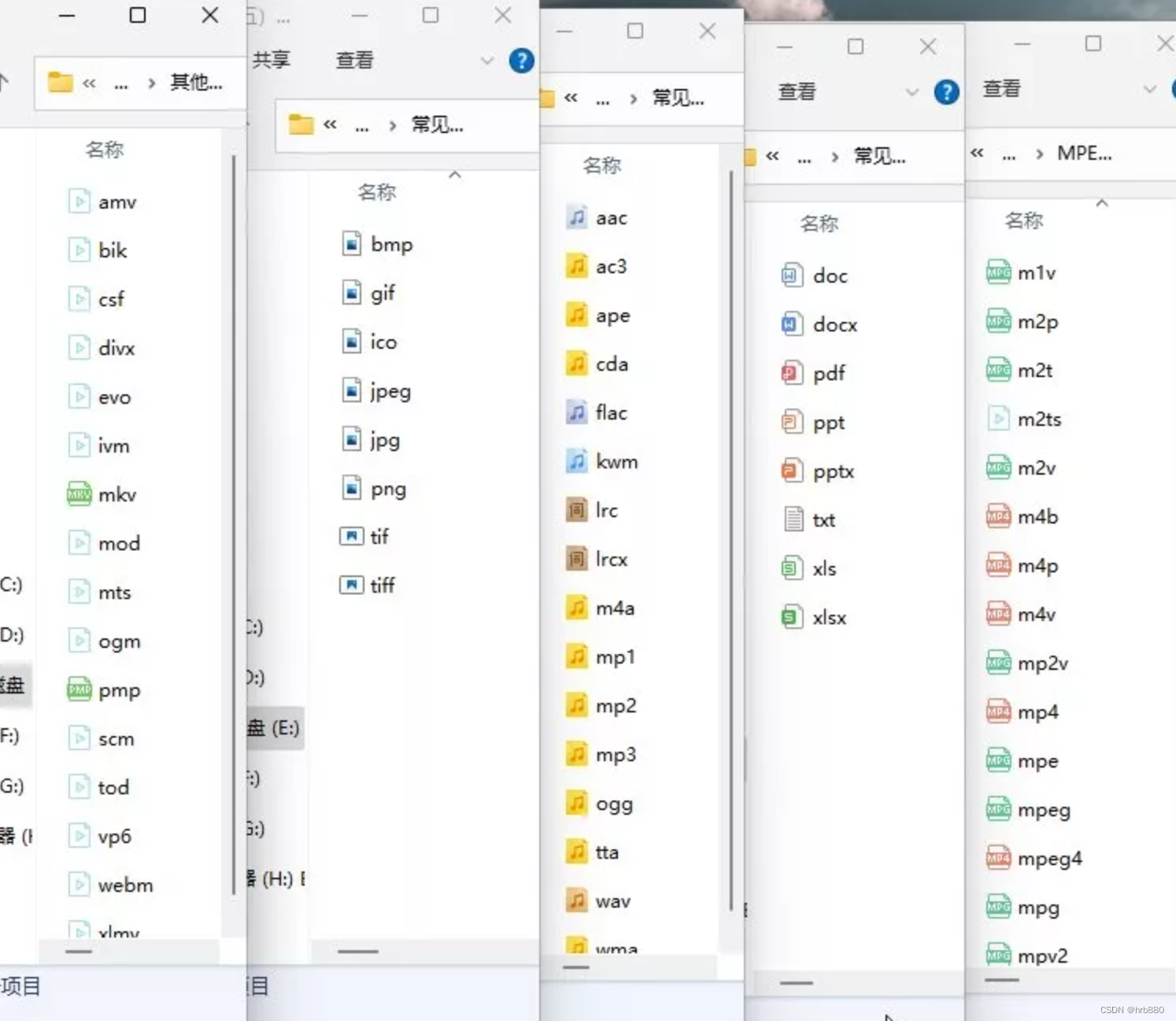Show previous locations in 其他 window address bar

pos(89,83)
